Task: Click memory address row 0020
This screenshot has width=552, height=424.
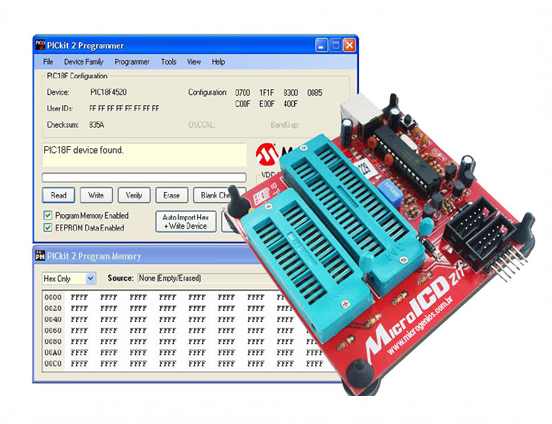Action: point(53,308)
